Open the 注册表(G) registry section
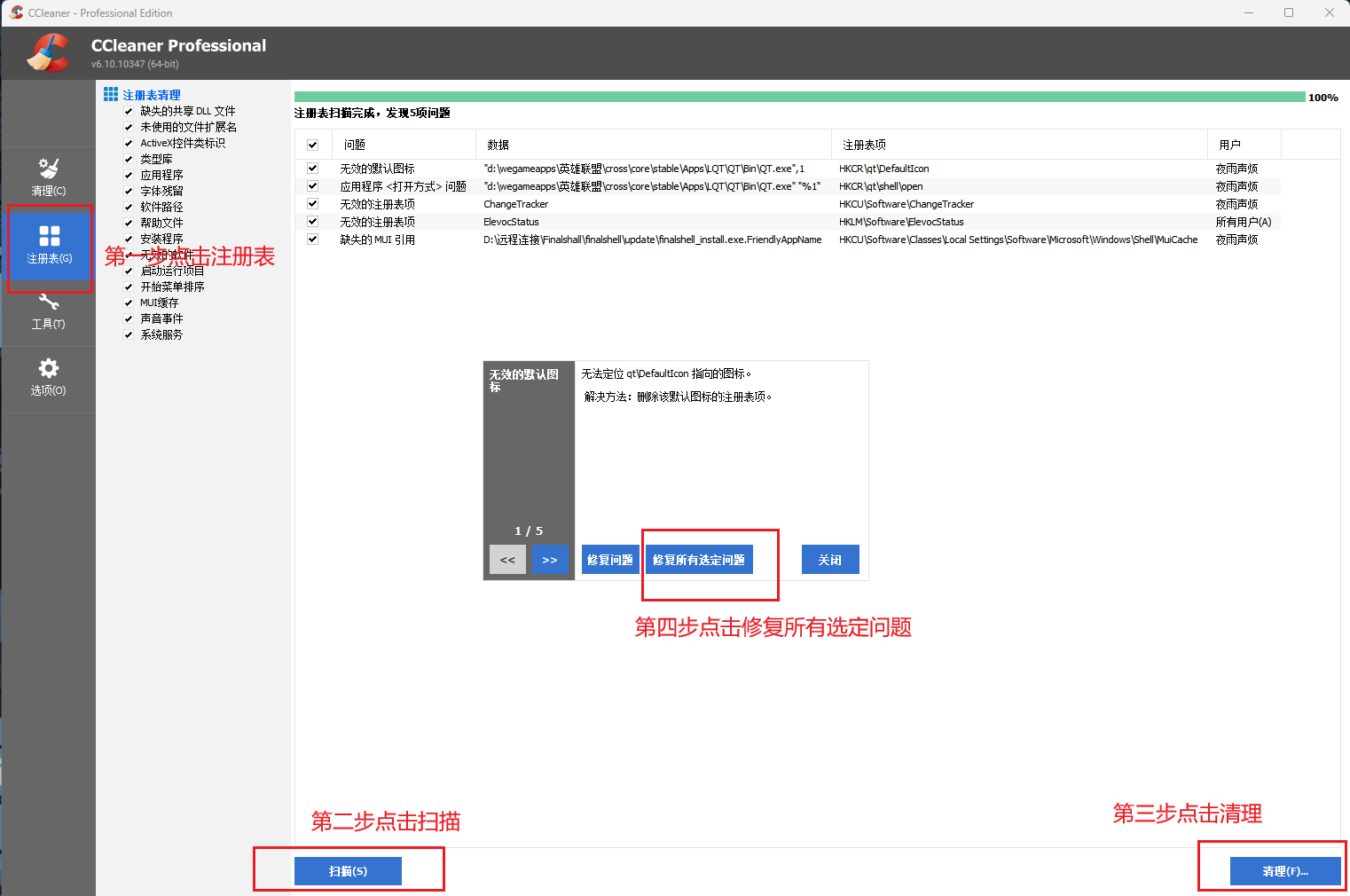Viewport: 1350px width, 896px height. click(49, 246)
